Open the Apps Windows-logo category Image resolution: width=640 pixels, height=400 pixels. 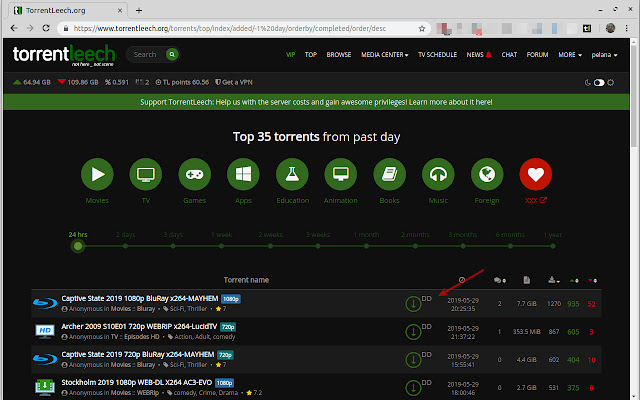(243, 174)
